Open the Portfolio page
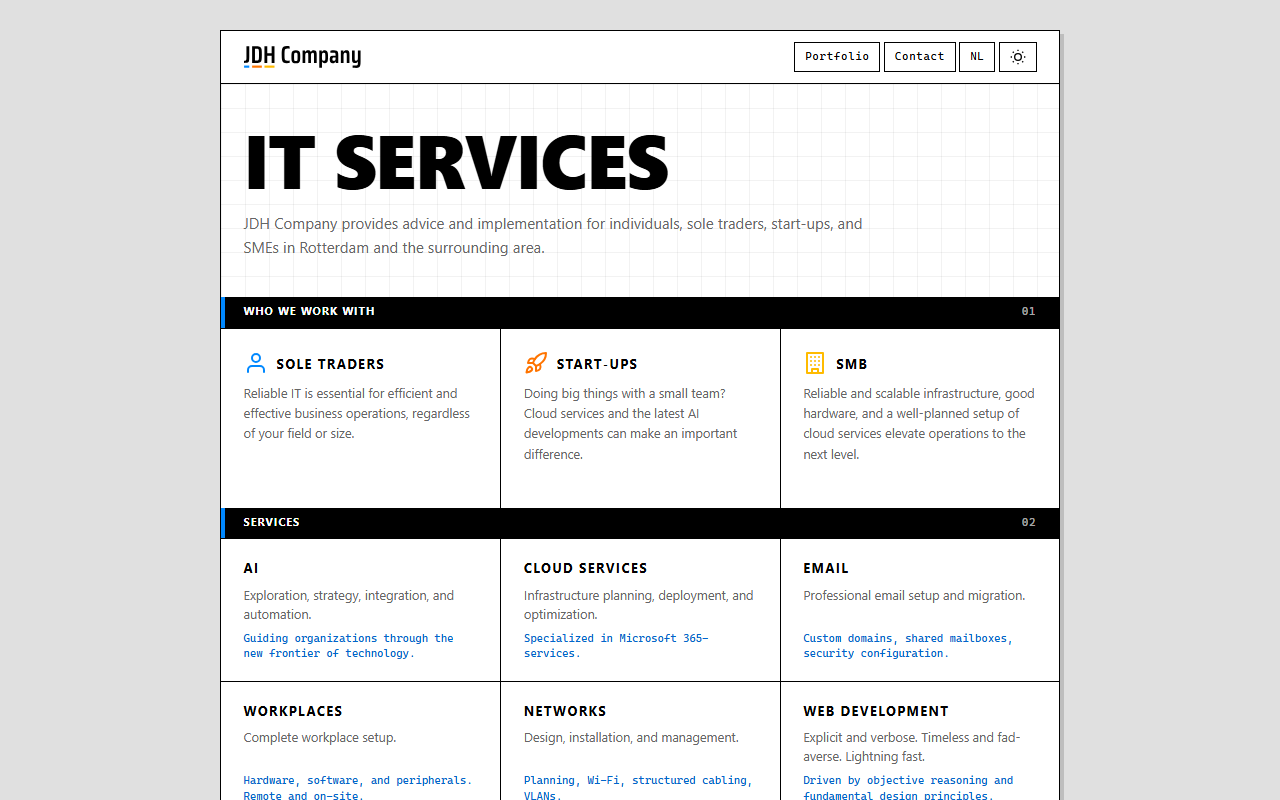1280x800 pixels. coord(837,57)
